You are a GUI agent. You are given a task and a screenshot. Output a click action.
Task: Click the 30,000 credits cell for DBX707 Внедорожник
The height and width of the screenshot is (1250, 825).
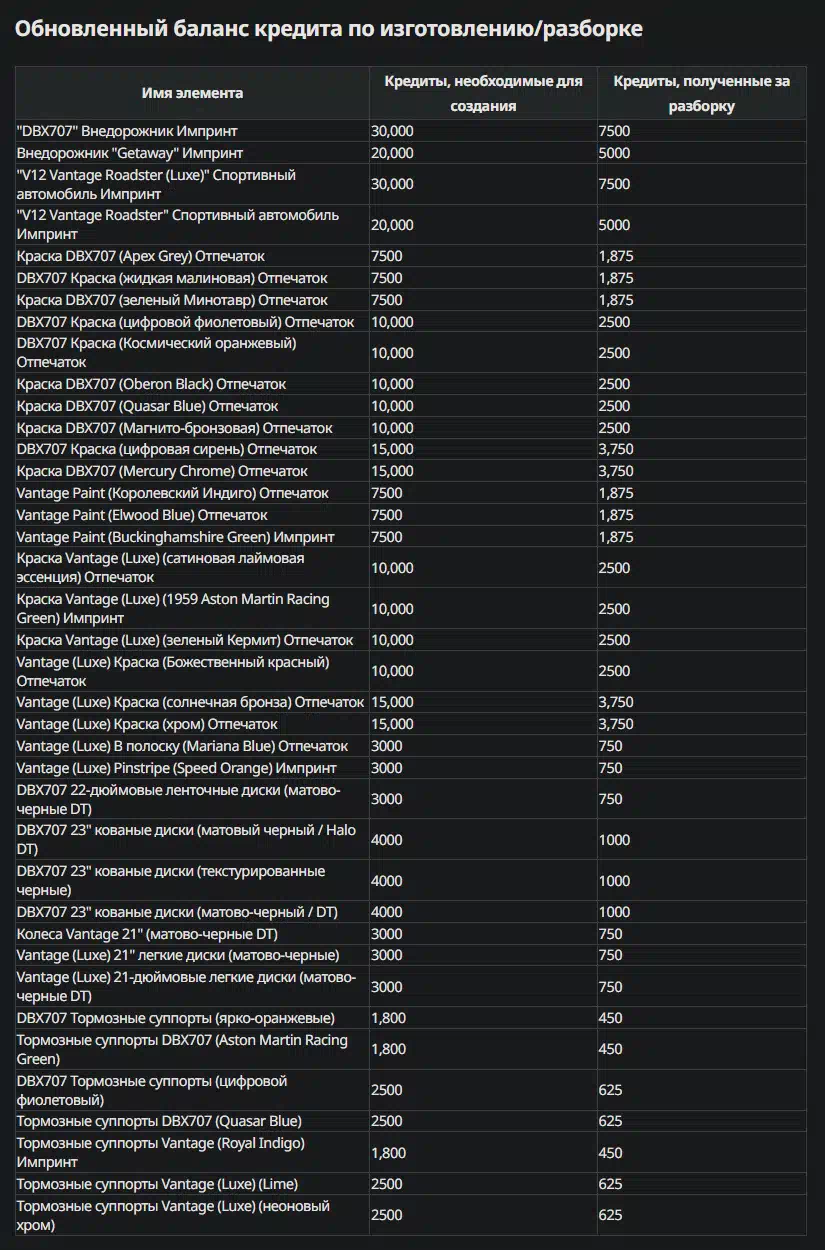point(392,131)
